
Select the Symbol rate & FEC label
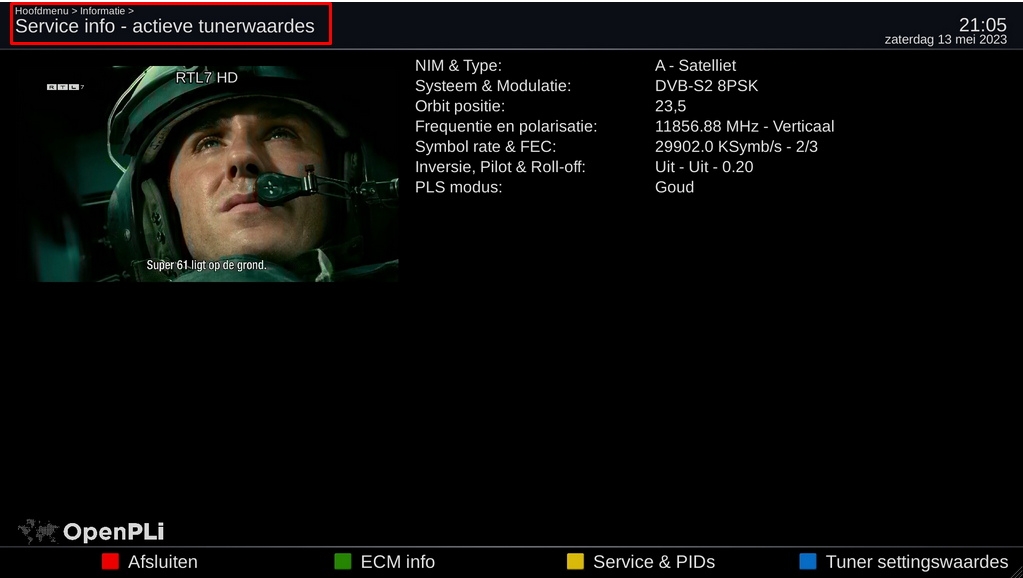[485, 147]
